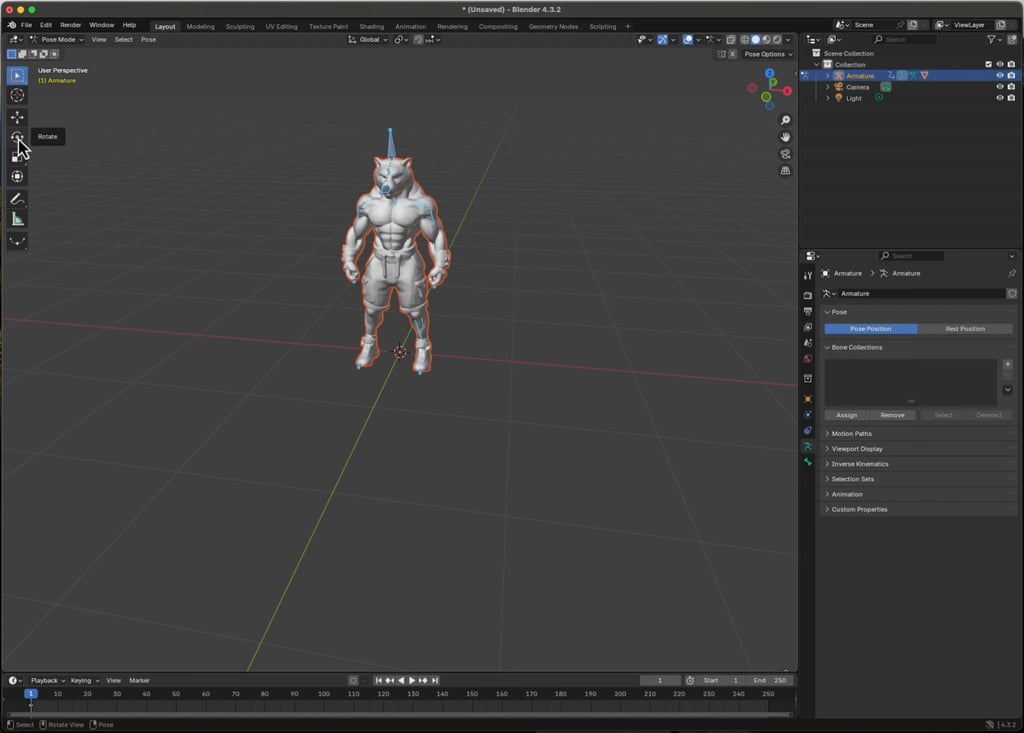Viewport: 1024px width, 733px height.
Task: Activate the Annotate tool
Action: point(16,198)
